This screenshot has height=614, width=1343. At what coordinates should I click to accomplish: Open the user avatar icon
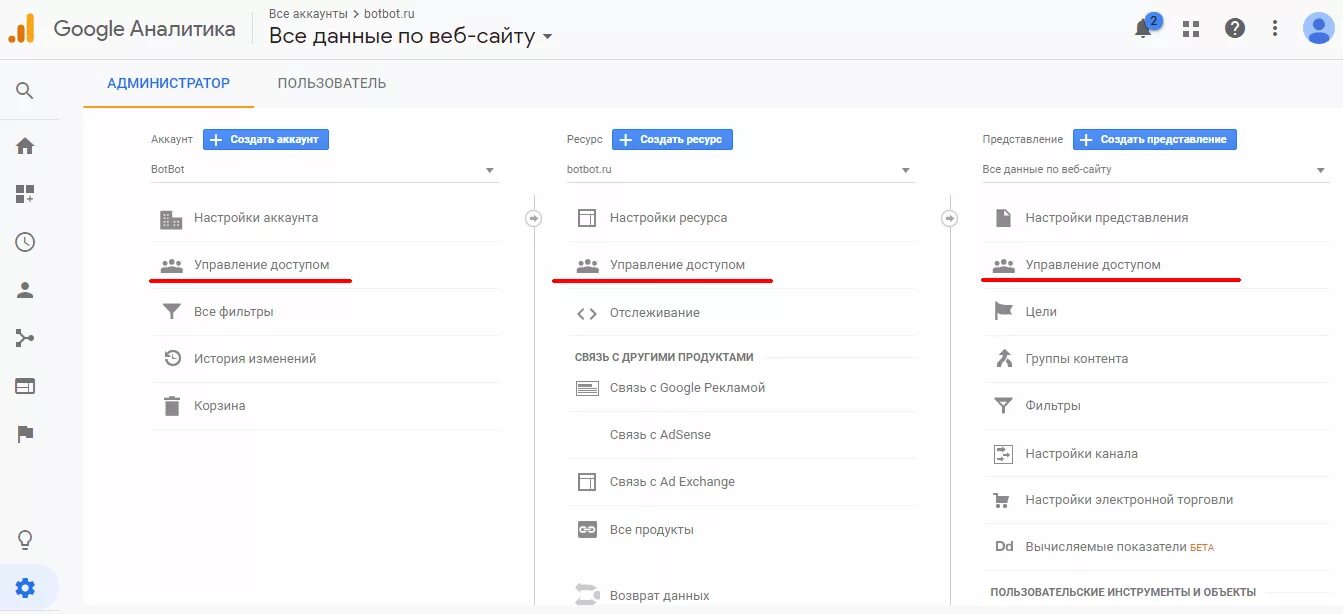pos(1317,28)
